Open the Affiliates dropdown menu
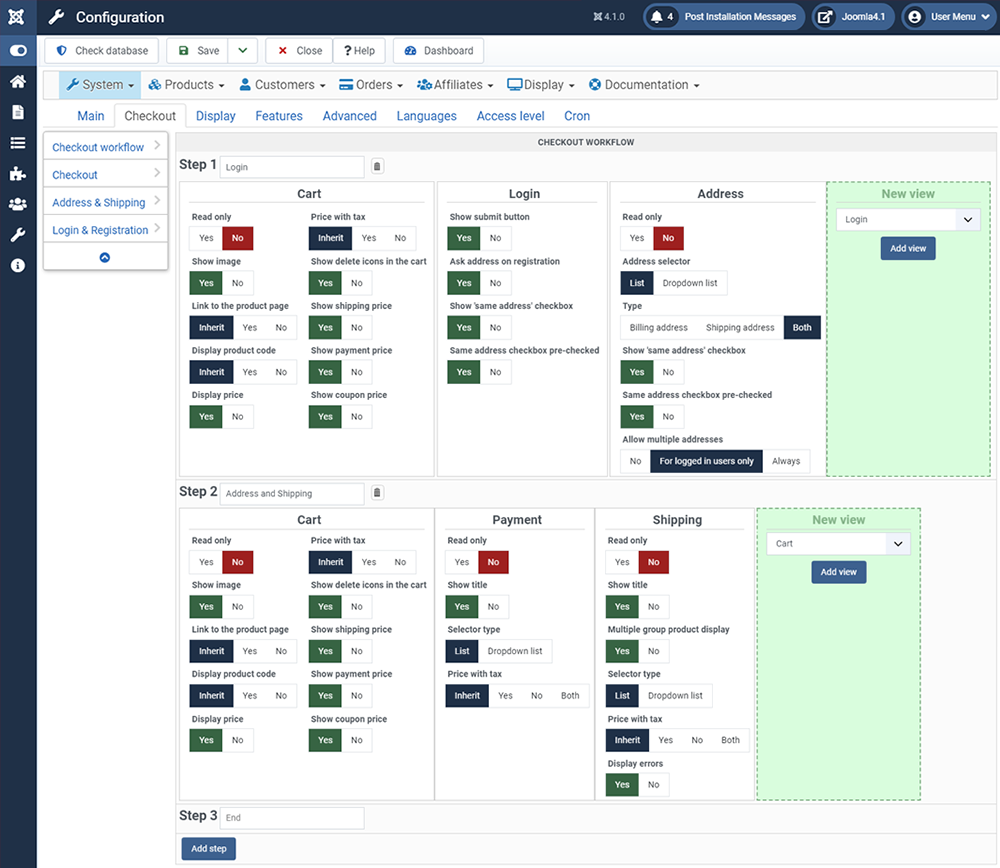The height and width of the screenshot is (868, 1000). 455,85
